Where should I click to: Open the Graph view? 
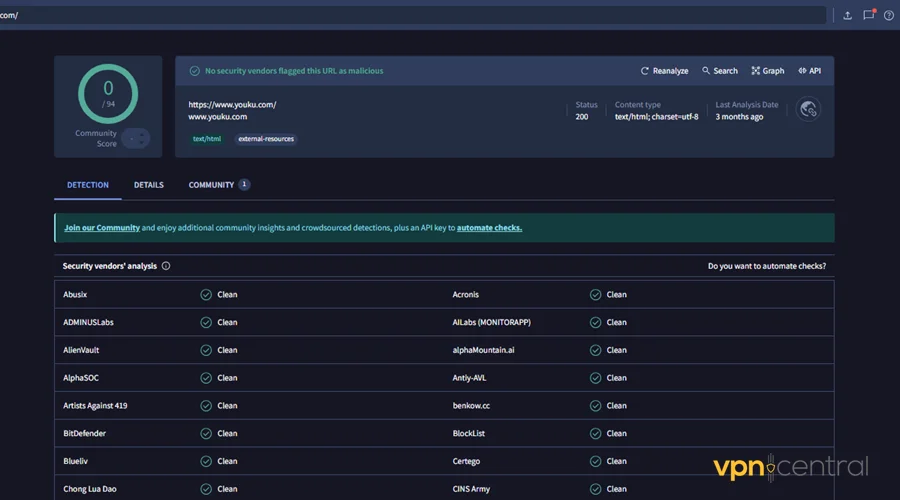click(x=767, y=71)
